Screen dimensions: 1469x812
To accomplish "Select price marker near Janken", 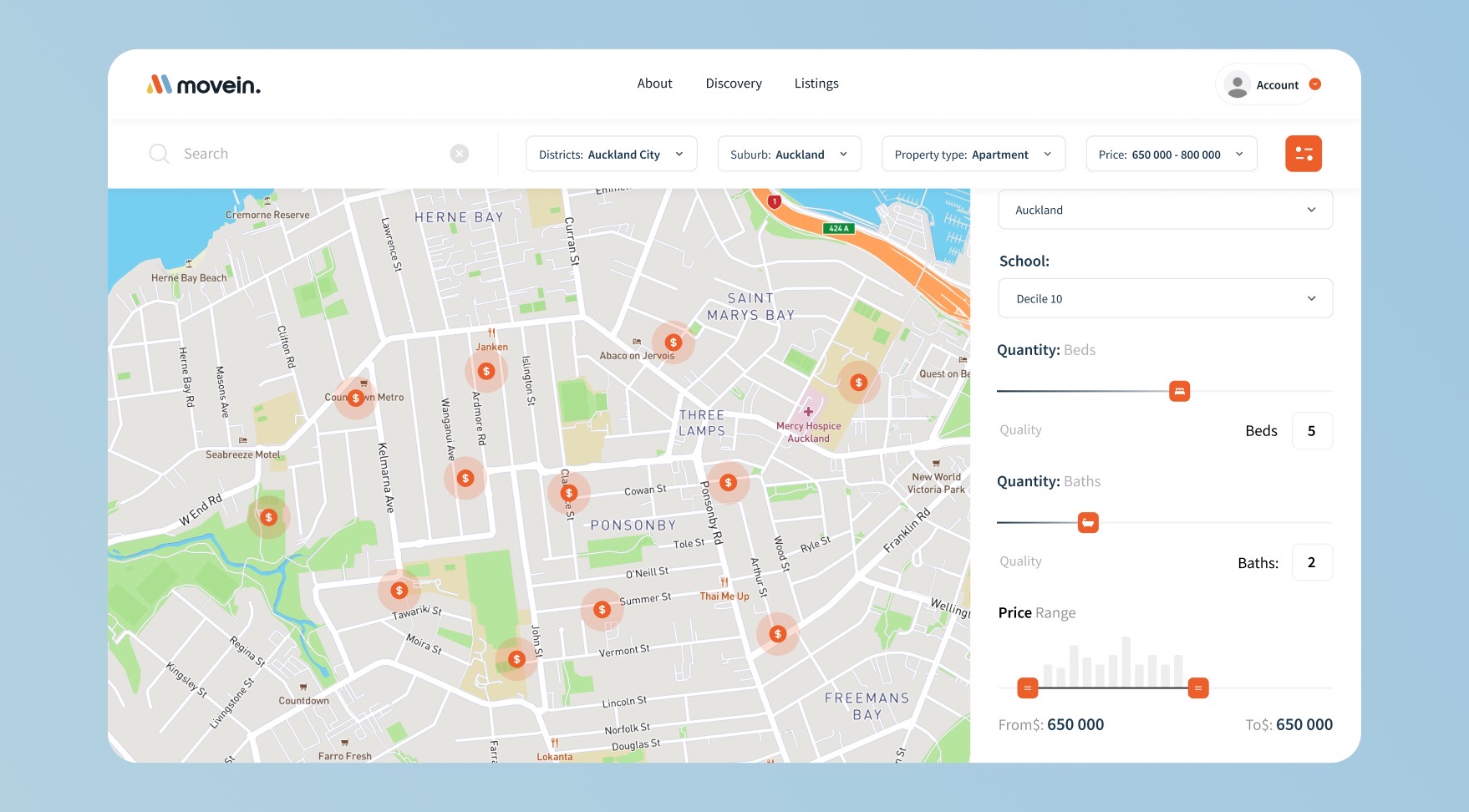I will 486,371.
